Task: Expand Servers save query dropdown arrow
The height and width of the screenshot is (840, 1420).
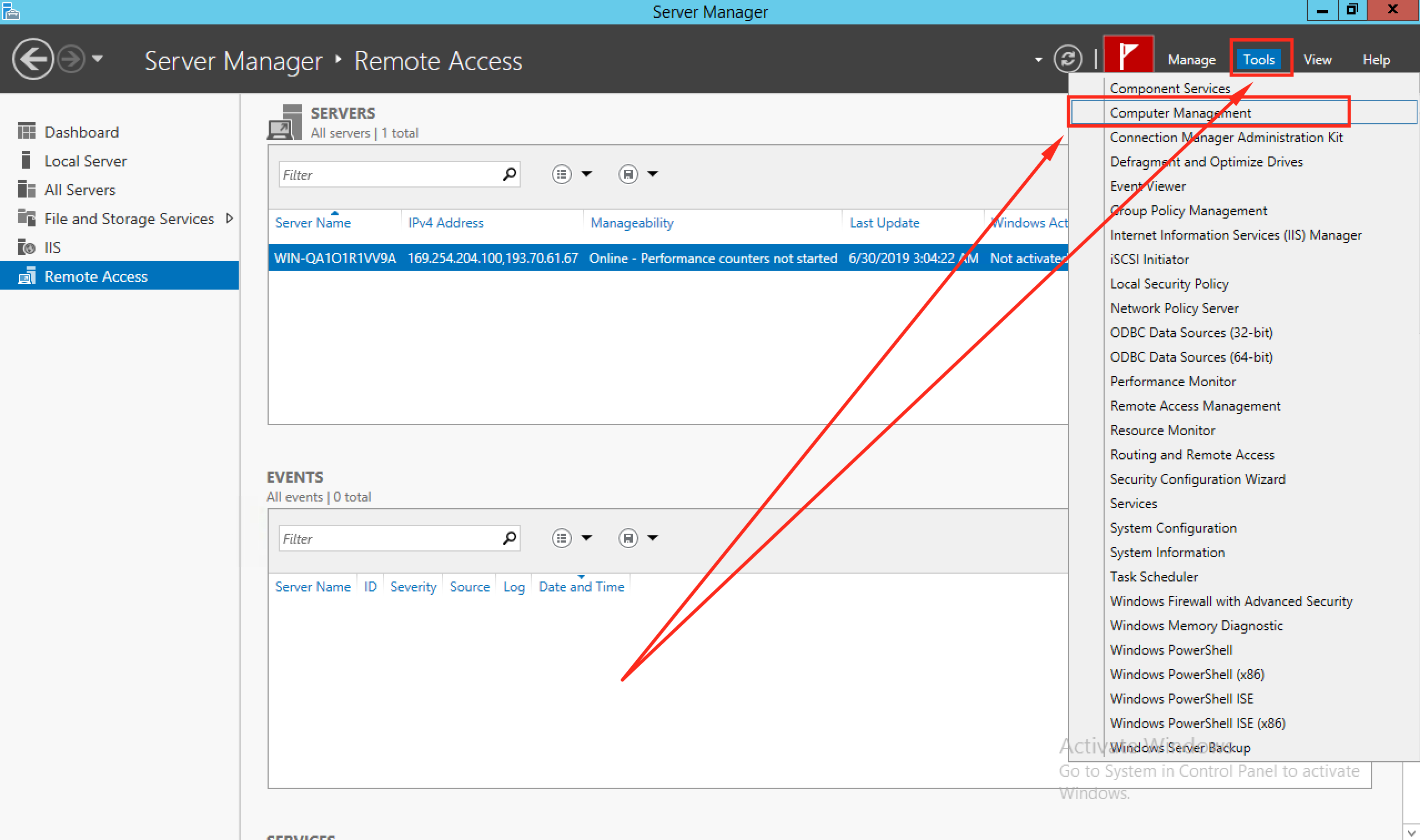Action: pos(653,174)
